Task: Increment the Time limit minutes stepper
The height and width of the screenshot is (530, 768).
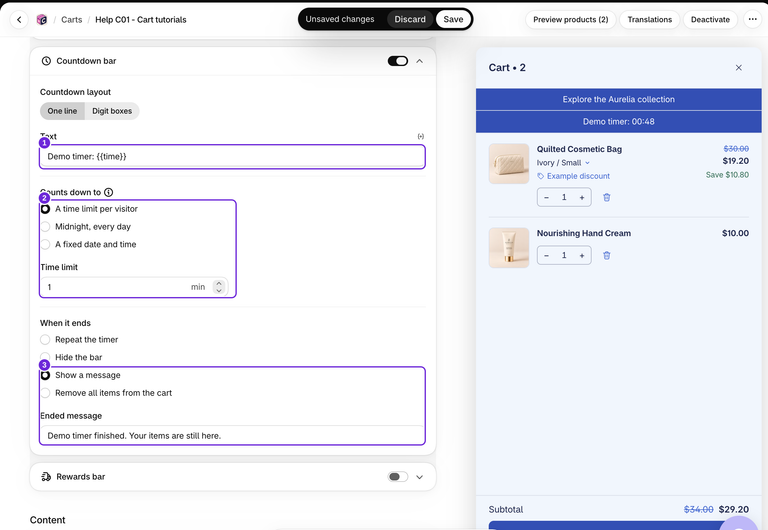Action: 219,283
